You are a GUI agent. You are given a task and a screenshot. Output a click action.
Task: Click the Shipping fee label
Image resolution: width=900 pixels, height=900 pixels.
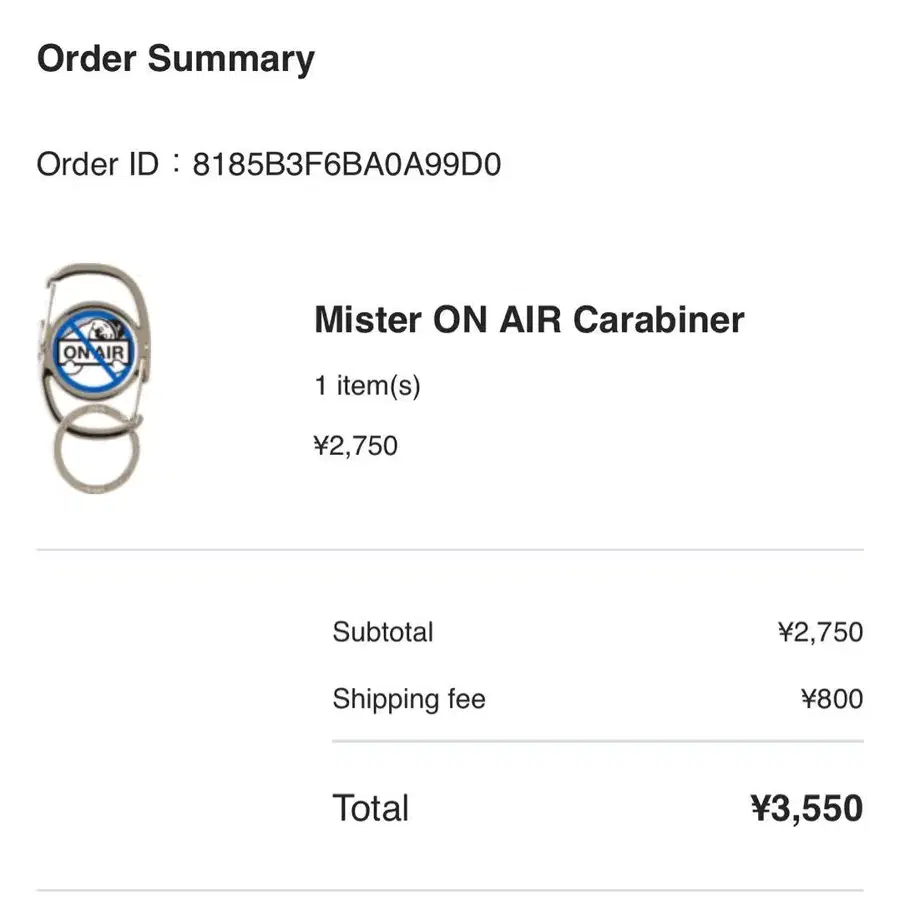pos(409,698)
